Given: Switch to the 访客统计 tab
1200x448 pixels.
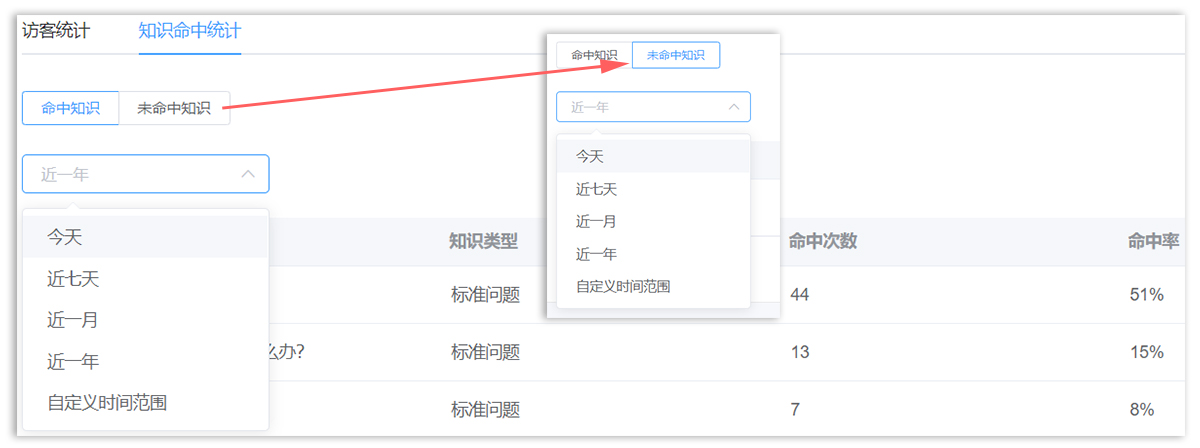Looking at the screenshot, I should coord(56,30).
